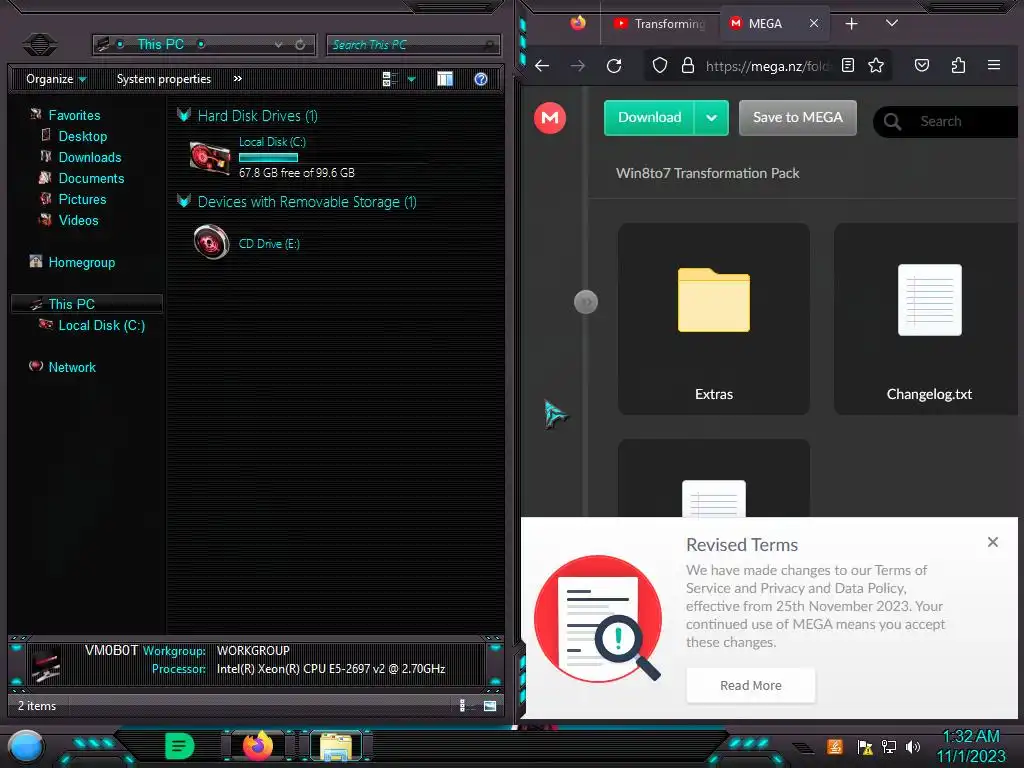The width and height of the screenshot is (1024, 768).
Task: Open the Changelog.txt file
Action: pos(926,319)
